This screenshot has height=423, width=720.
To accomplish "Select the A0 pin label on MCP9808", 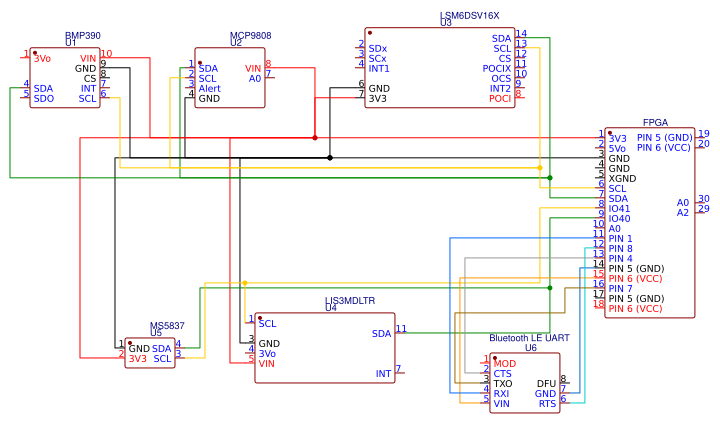I will tap(255, 79).
